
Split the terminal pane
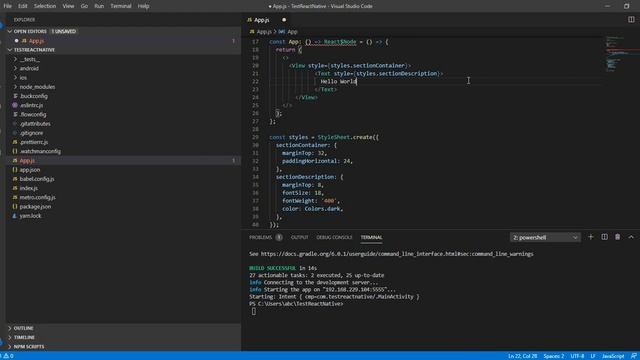(x=604, y=237)
